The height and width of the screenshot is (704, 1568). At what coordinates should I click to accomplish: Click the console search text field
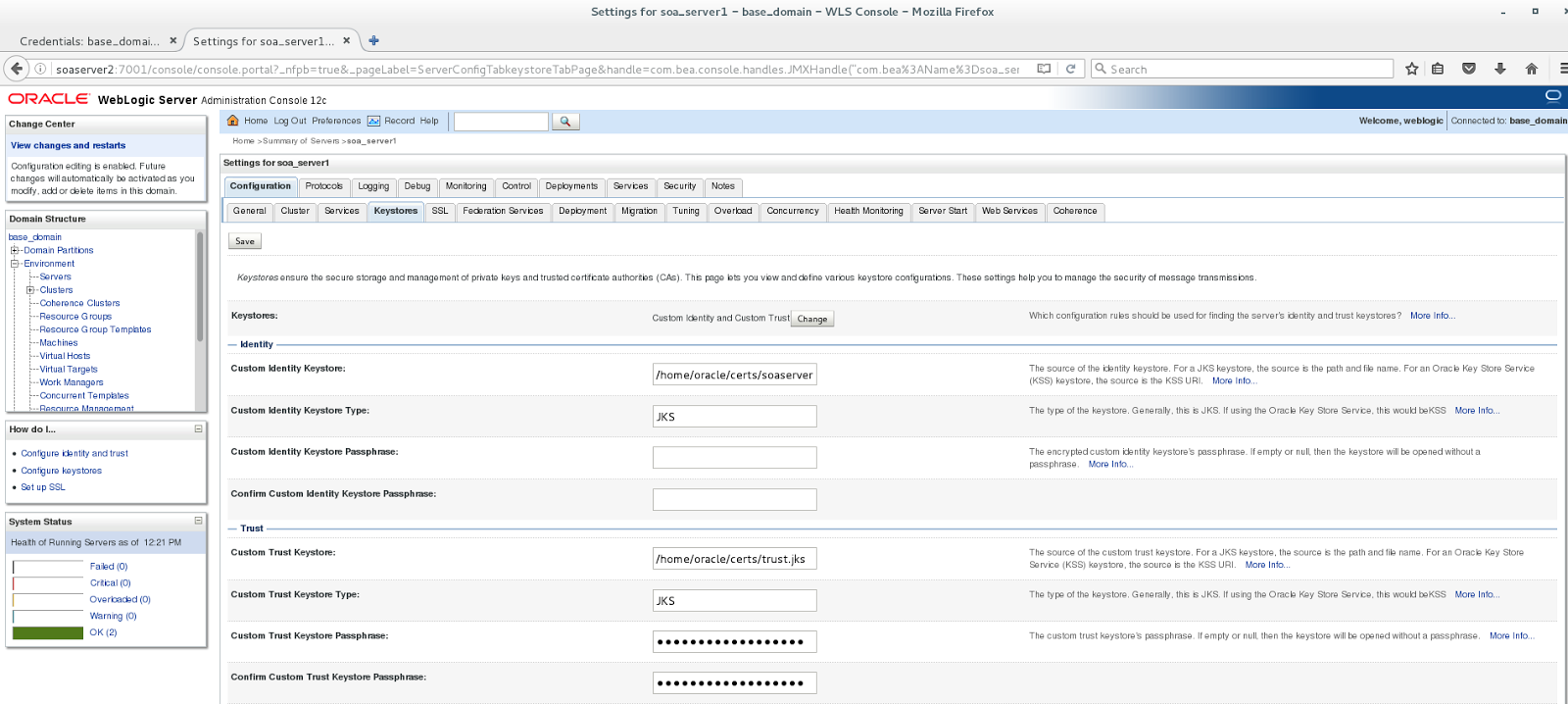pyautogui.click(x=501, y=122)
